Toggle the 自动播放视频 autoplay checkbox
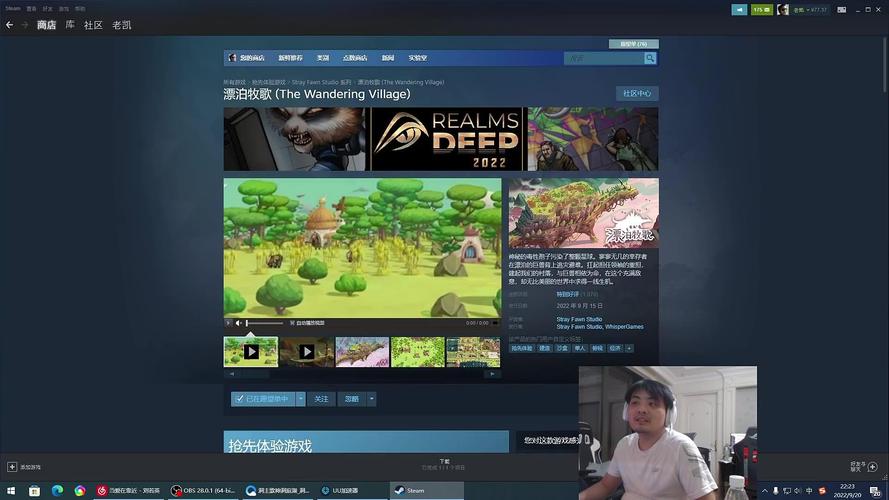 [x=292, y=323]
